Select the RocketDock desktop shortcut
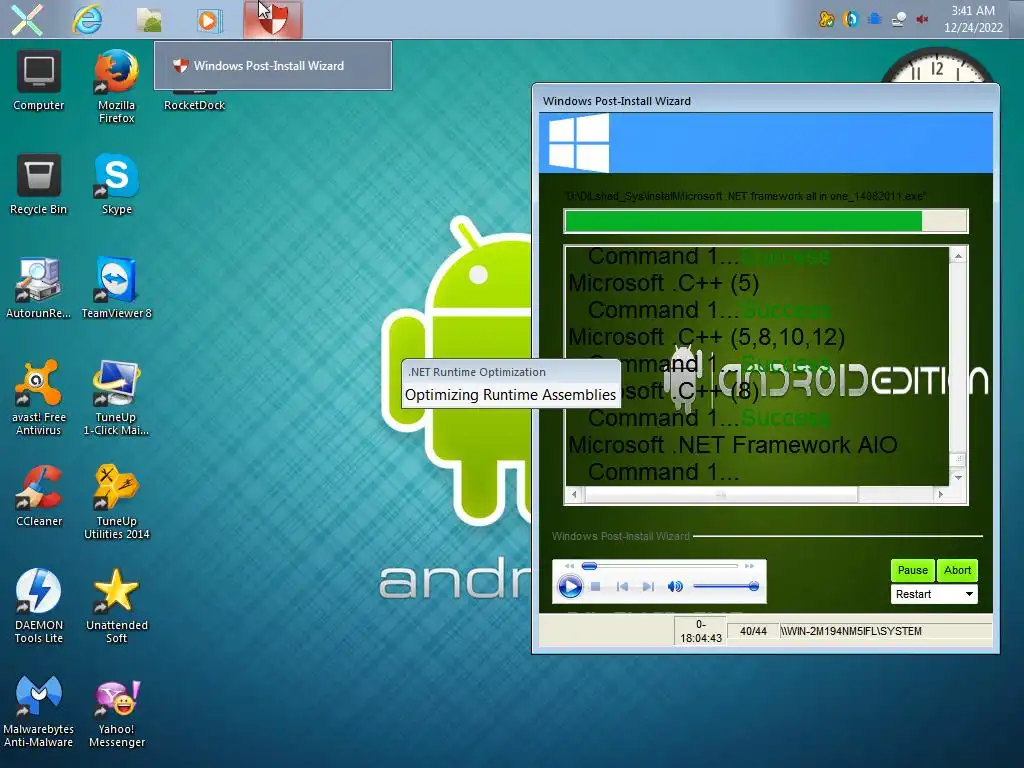 click(x=194, y=105)
